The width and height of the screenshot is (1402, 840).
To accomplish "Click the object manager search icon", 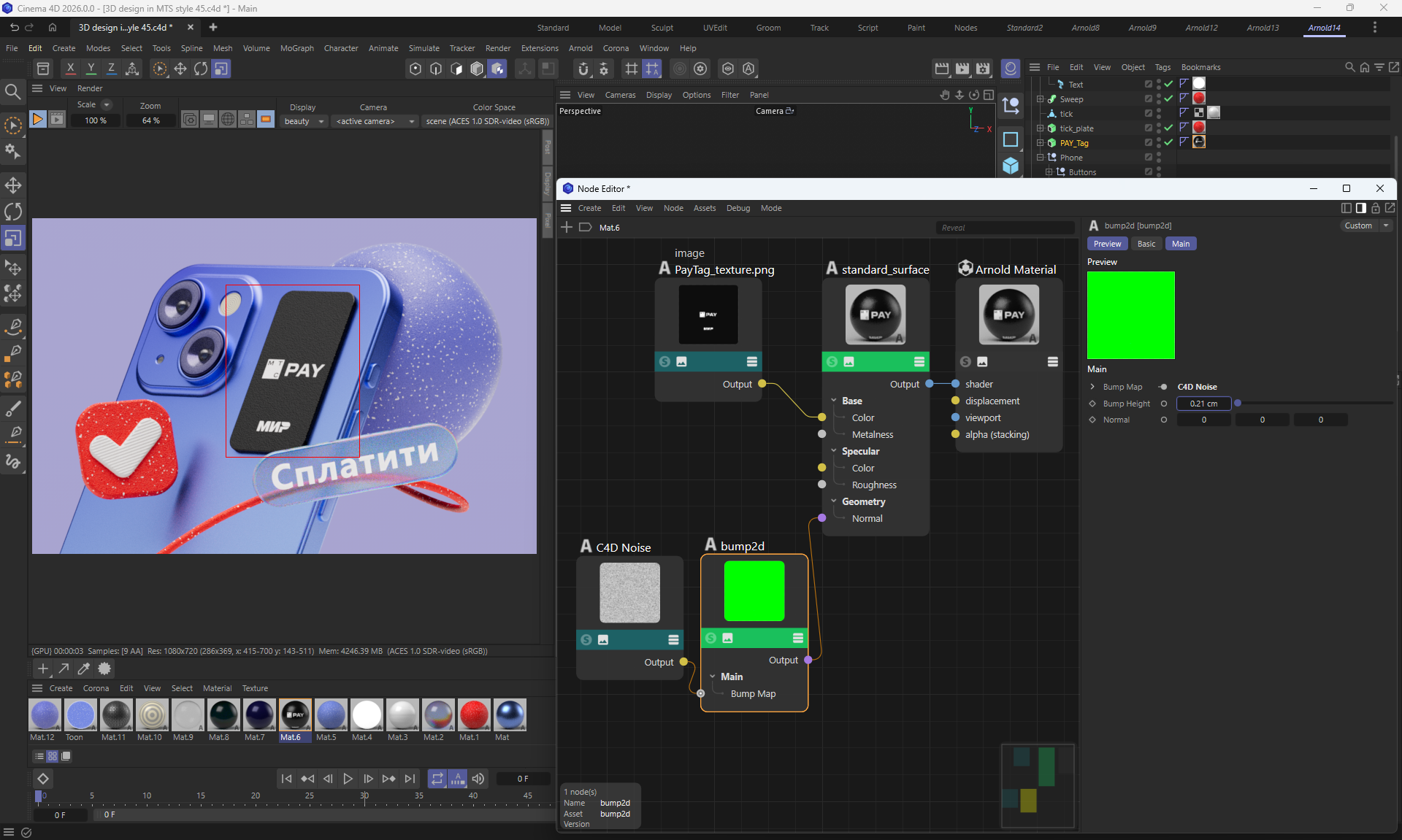I will pos(1349,67).
